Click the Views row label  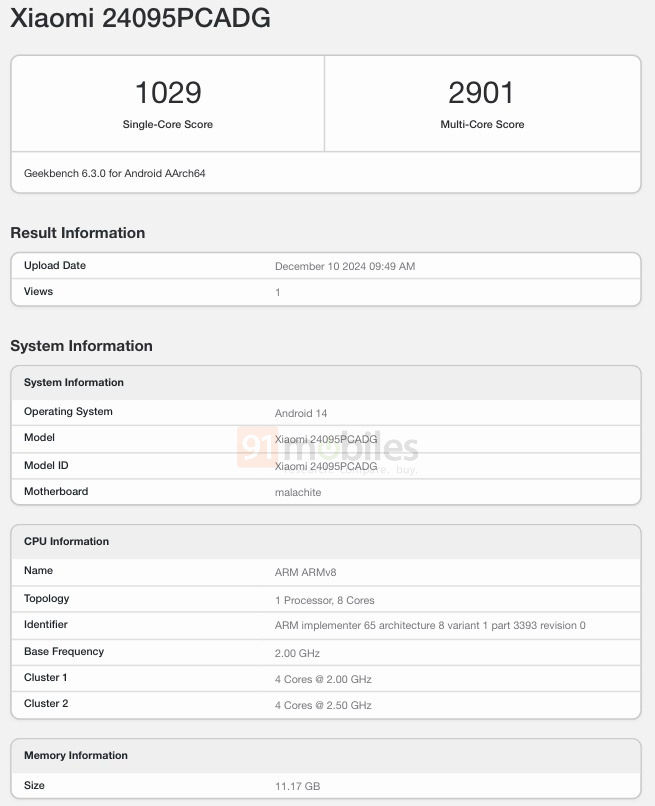tap(38, 292)
